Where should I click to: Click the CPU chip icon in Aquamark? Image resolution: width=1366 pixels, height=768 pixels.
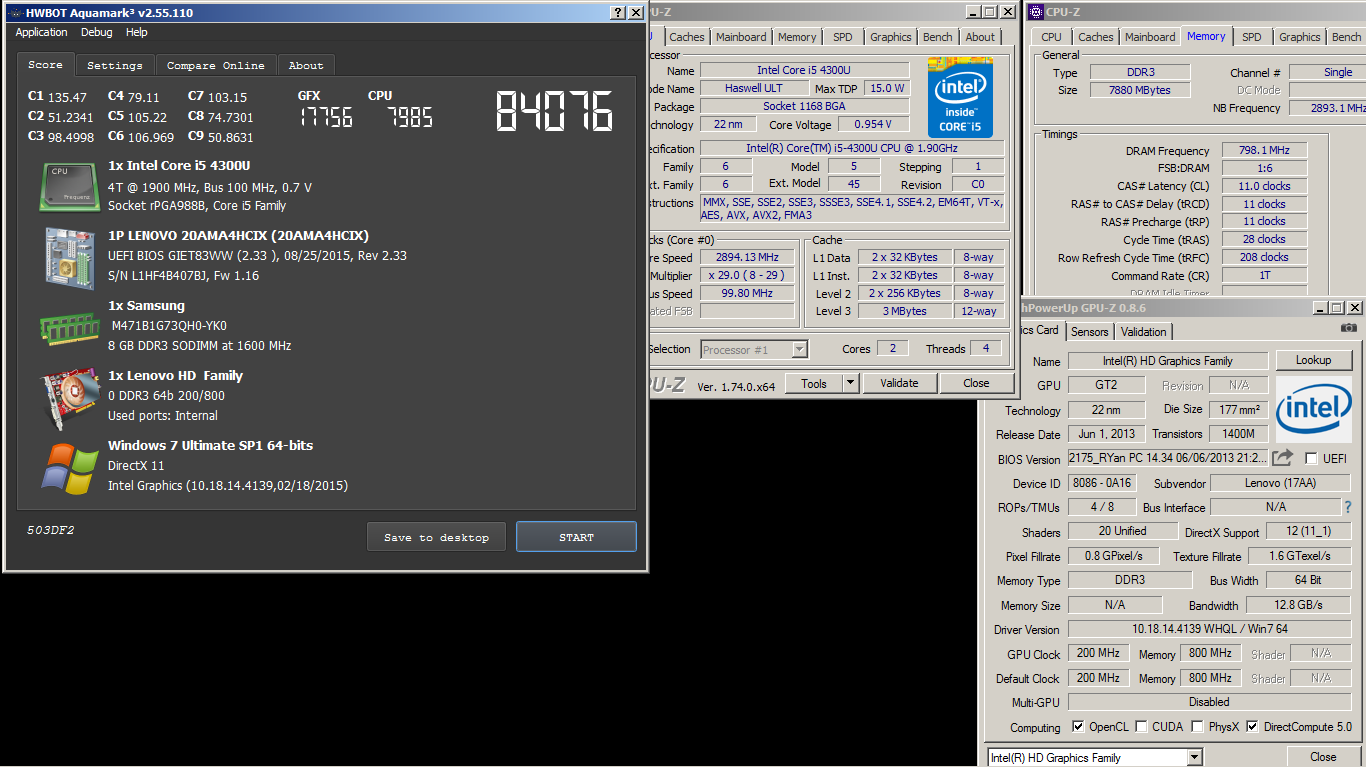[x=70, y=186]
